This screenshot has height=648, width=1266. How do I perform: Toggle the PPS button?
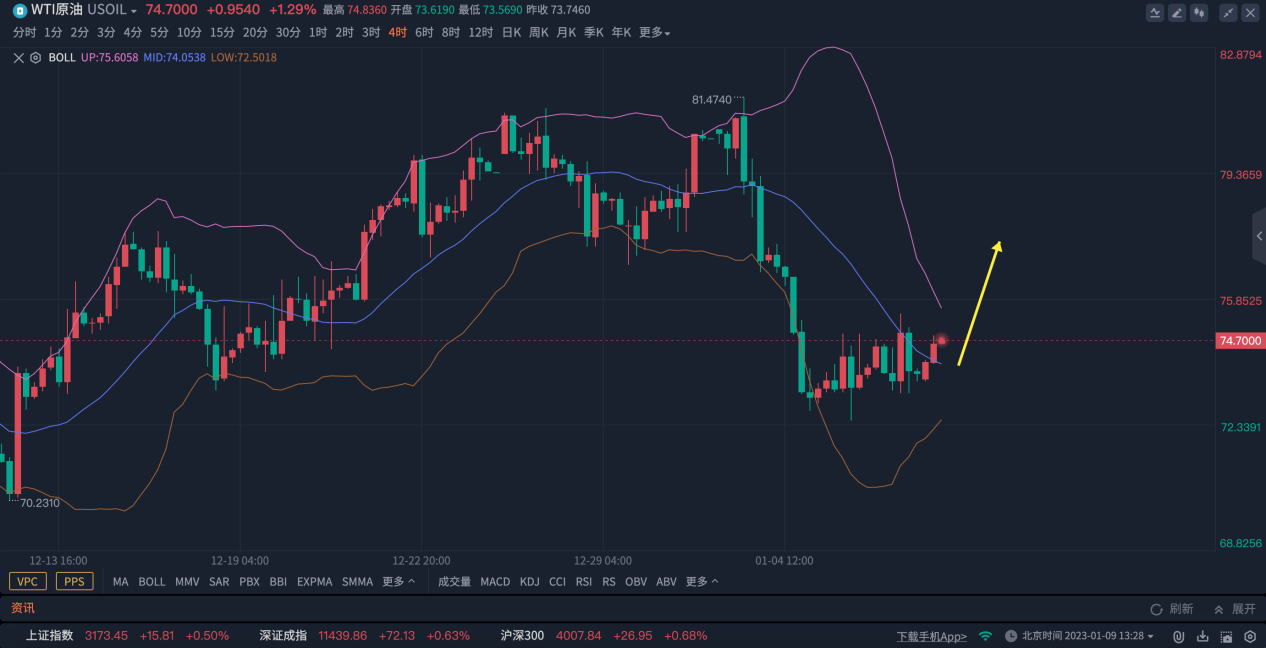tap(73, 581)
